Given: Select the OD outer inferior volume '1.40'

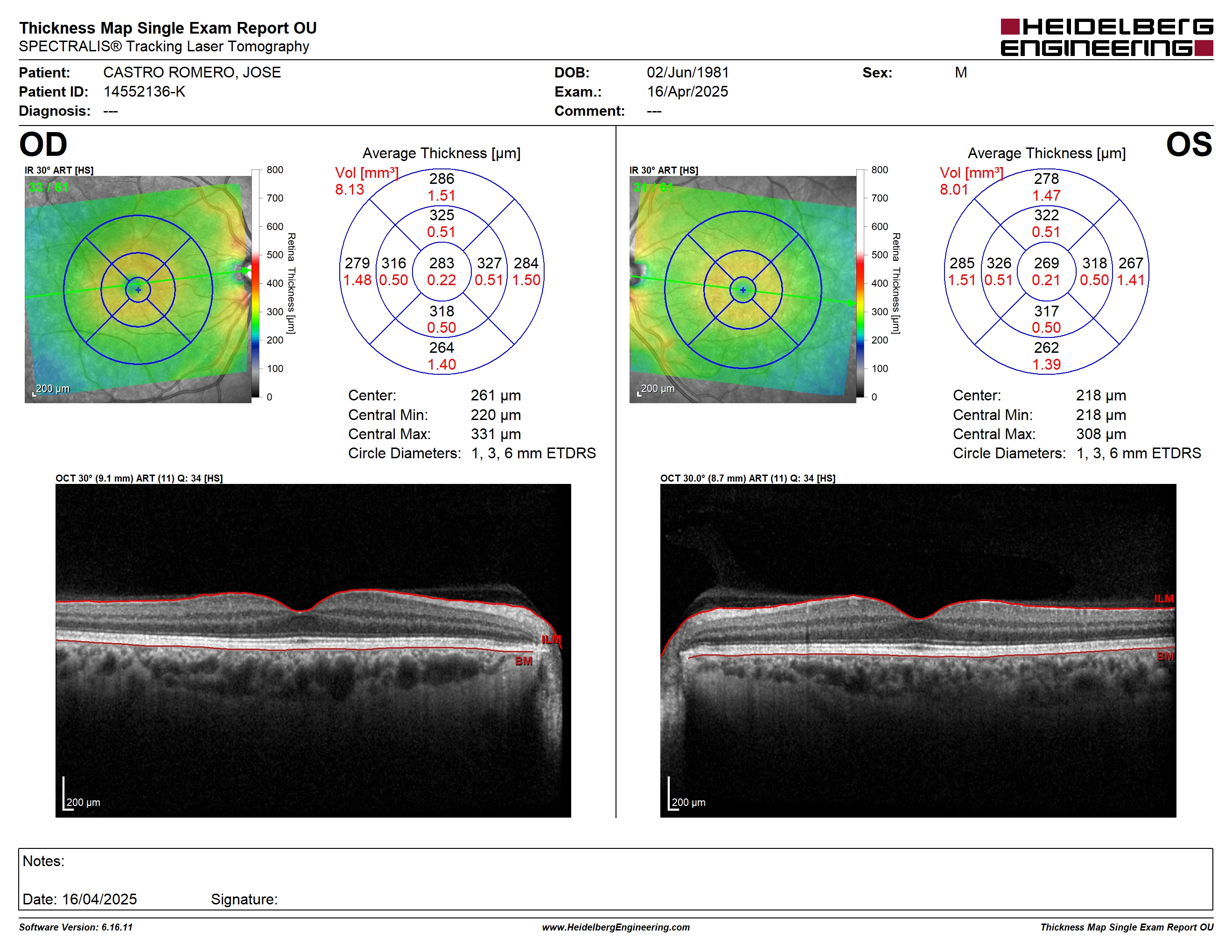Looking at the screenshot, I should [x=441, y=364].
